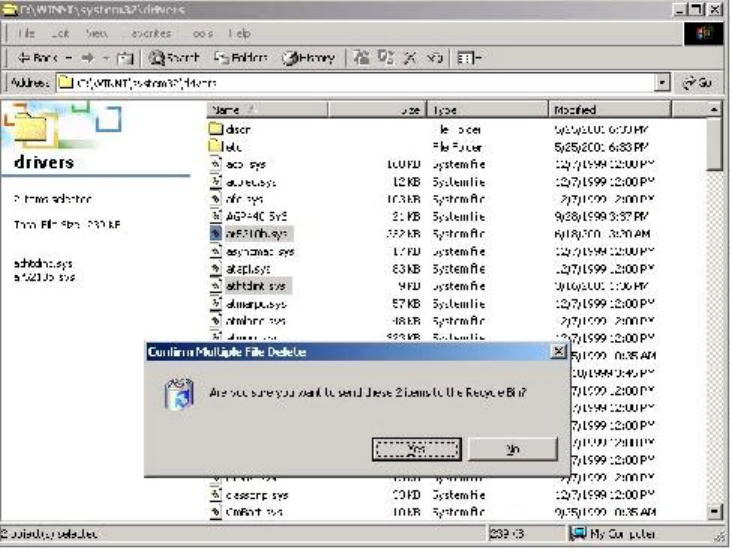Click the "File Folder" type of etc row
The image size is (731, 549).
click(456, 147)
